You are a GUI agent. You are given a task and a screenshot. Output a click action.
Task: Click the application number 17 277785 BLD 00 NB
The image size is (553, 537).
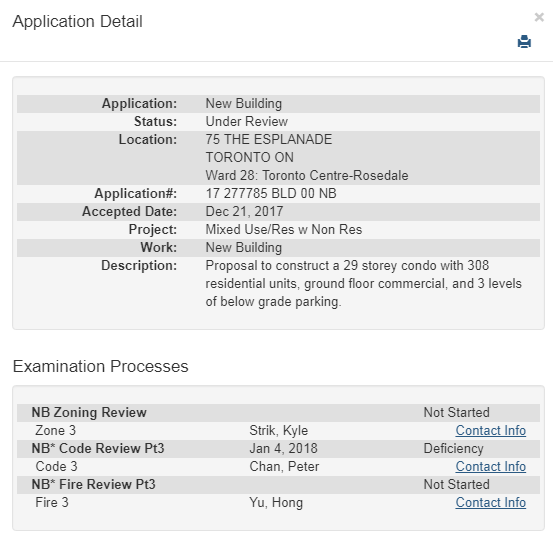click(x=271, y=193)
